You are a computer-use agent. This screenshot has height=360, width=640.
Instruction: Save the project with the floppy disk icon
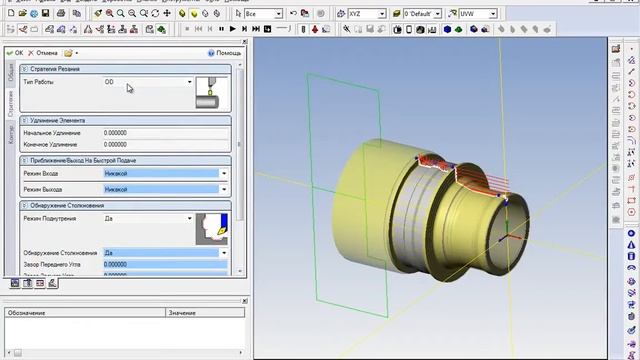point(45,13)
